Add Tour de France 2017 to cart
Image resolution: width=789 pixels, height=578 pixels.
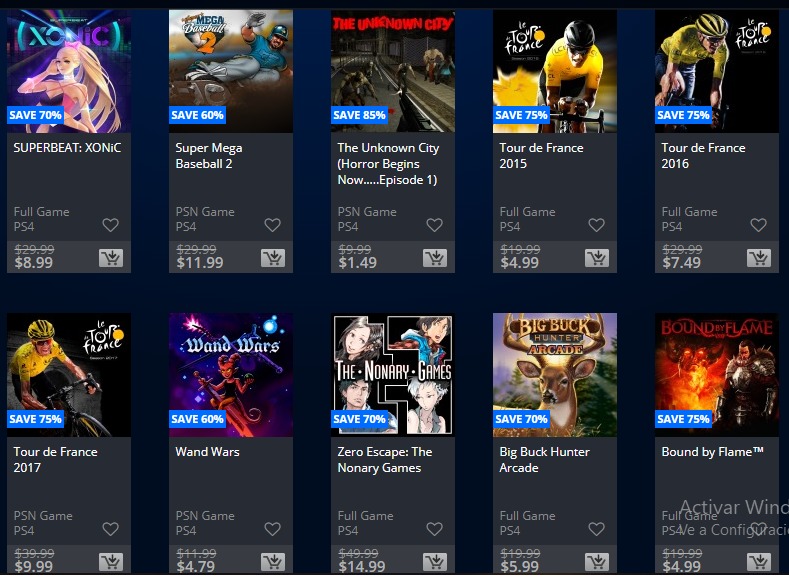[x=111, y=562]
